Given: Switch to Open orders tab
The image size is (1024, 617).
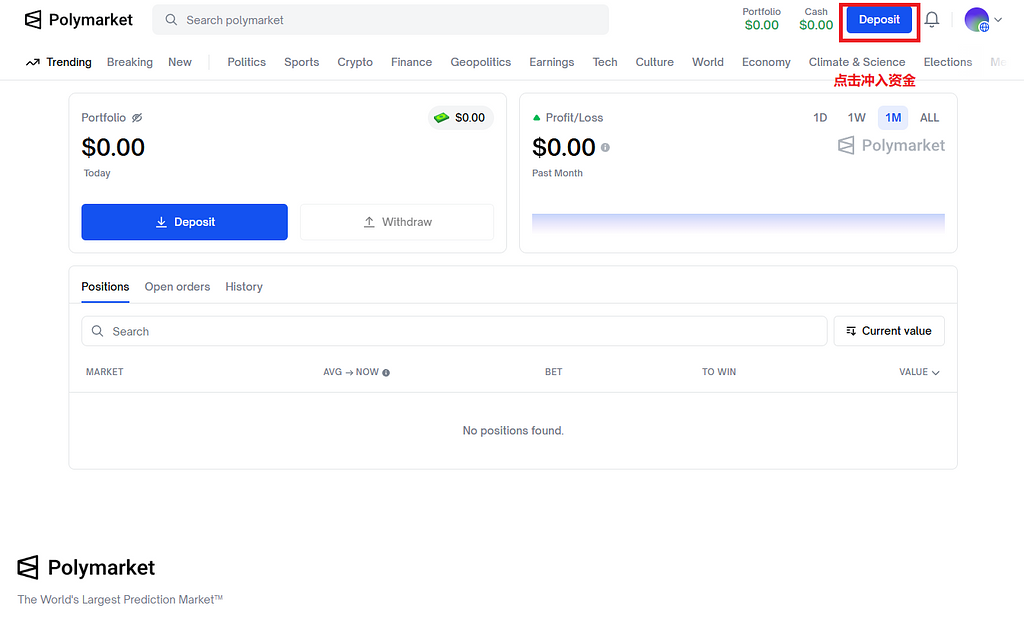Looking at the screenshot, I should click(177, 287).
